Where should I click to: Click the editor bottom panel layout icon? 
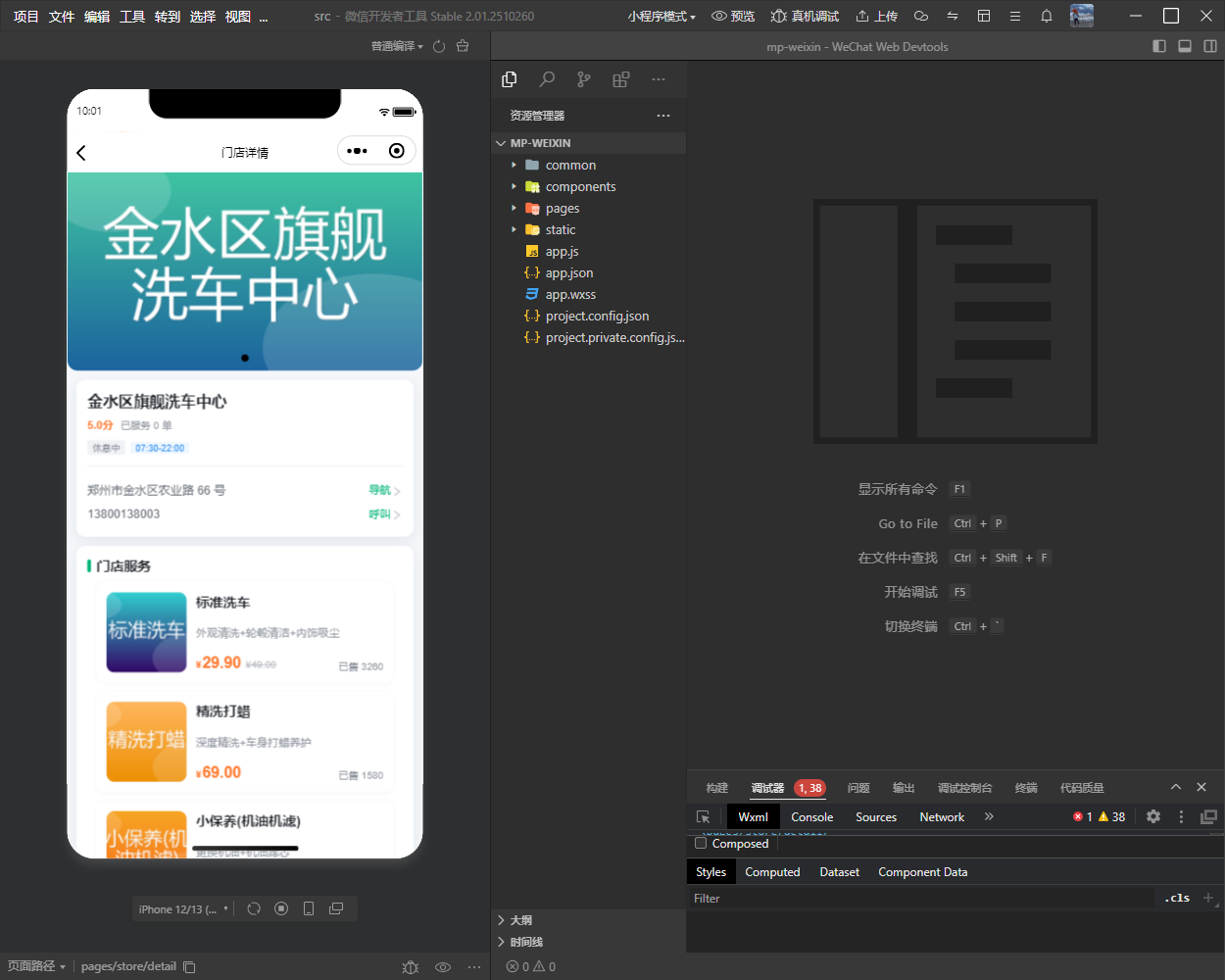click(1185, 46)
